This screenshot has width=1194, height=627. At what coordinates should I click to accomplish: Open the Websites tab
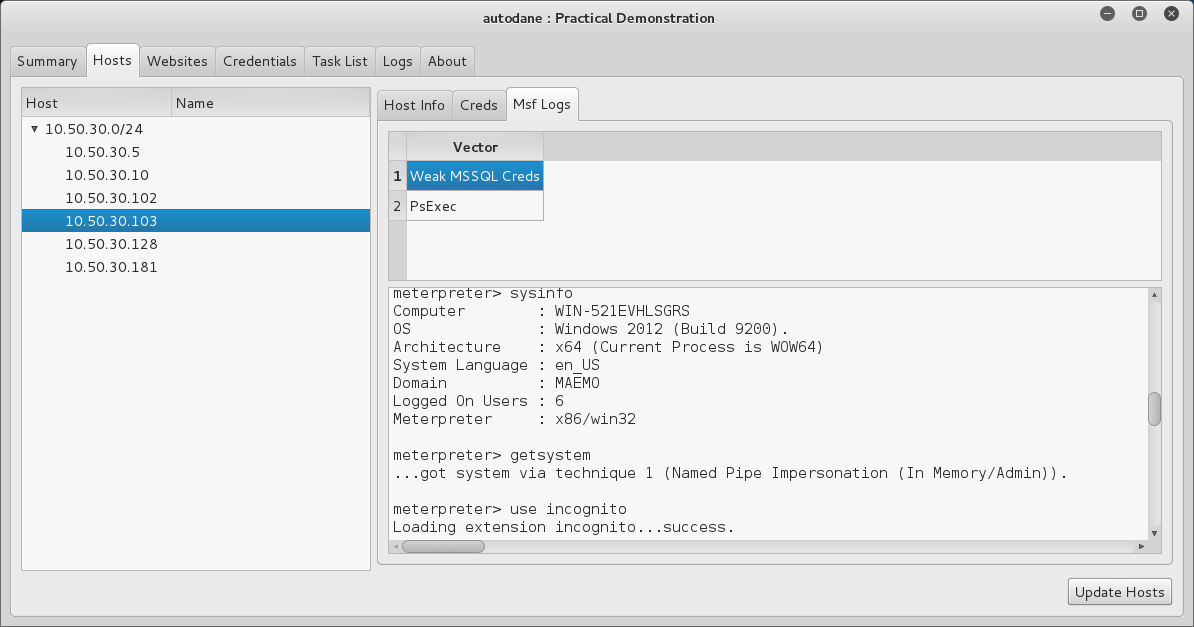pyautogui.click(x=177, y=61)
